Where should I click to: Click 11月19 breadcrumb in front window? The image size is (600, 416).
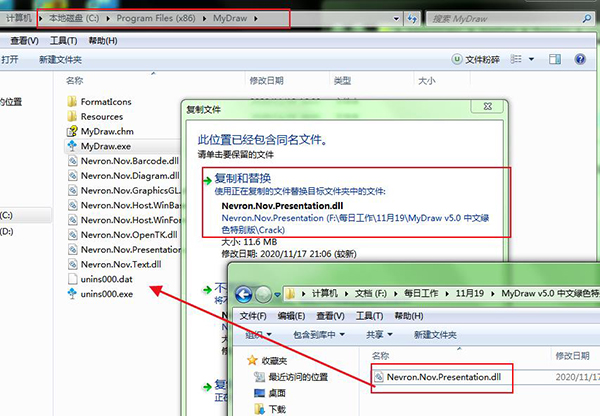(470, 294)
